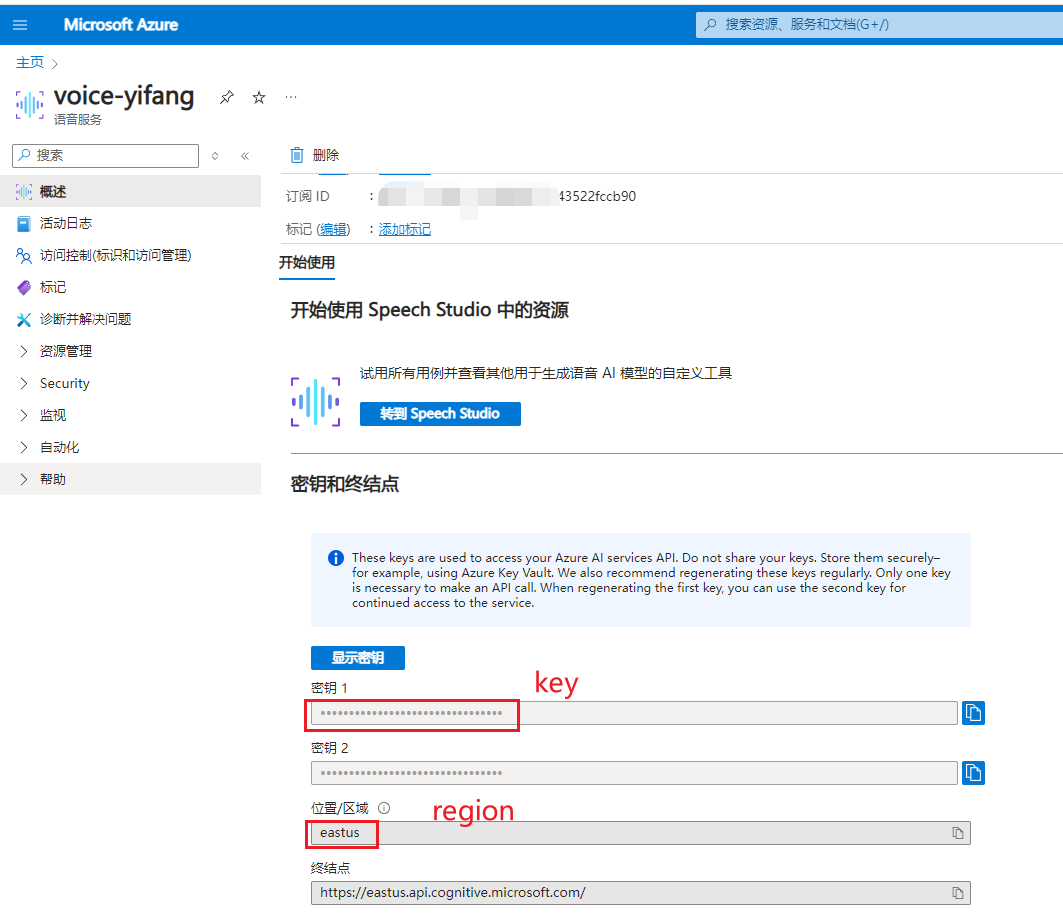Pin voice-yifang resource to dashboard
The image size is (1063, 916).
[226, 98]
